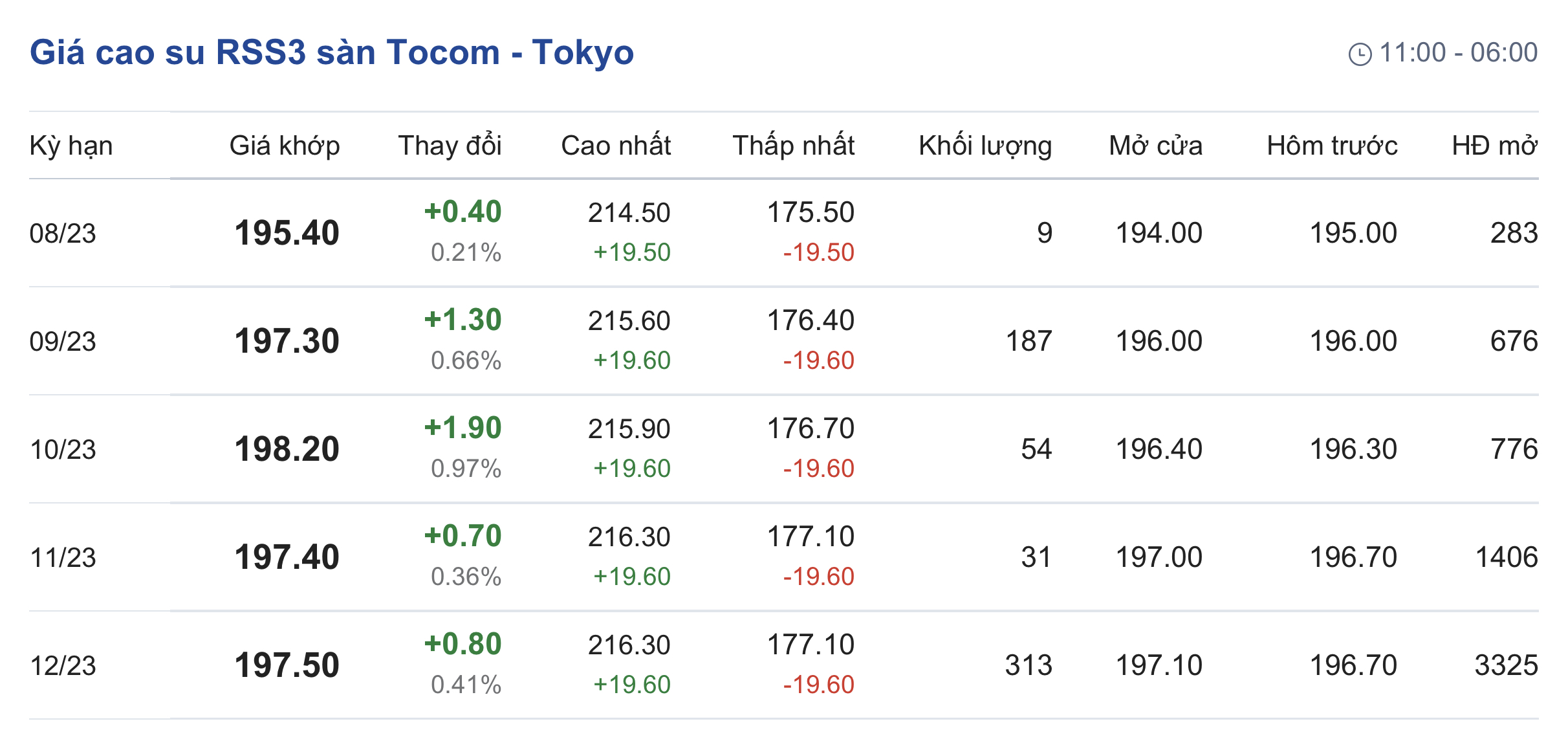1568x730 pixels.
Task: Sort by the Kỳ hạn column header
Action: point(71,146)
